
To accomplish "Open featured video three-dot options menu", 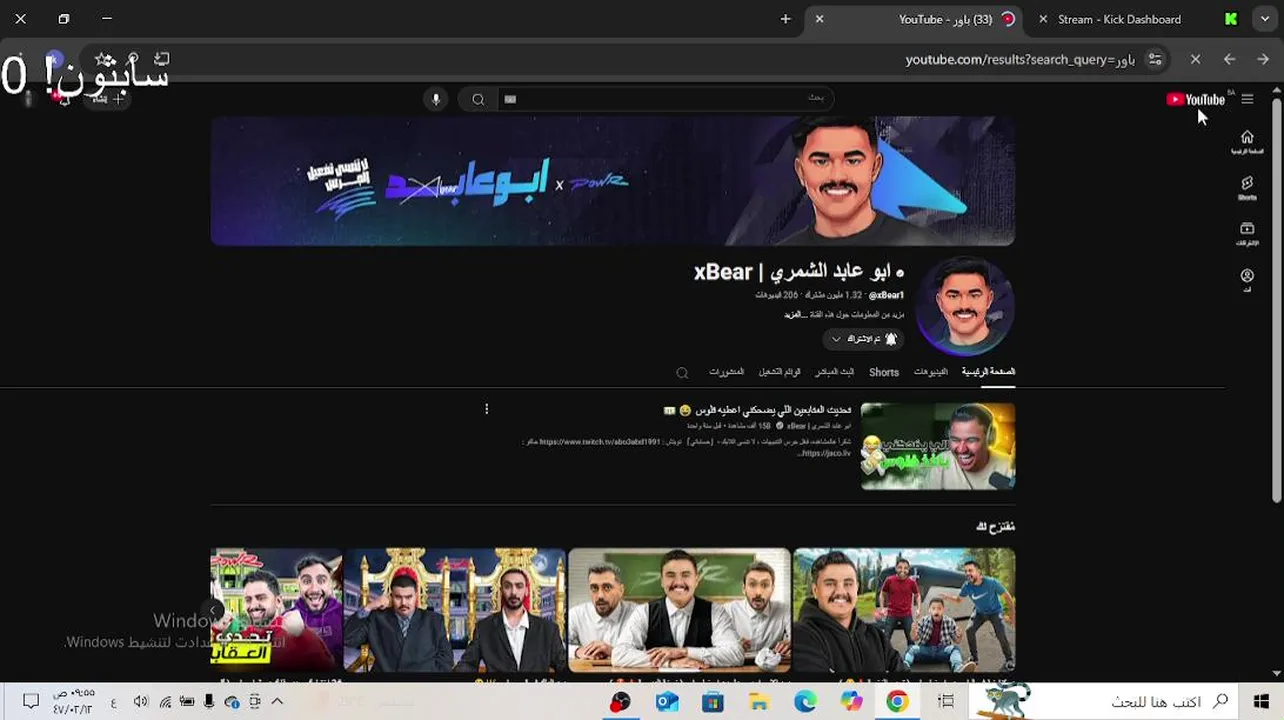I will [x=486, y=409].
